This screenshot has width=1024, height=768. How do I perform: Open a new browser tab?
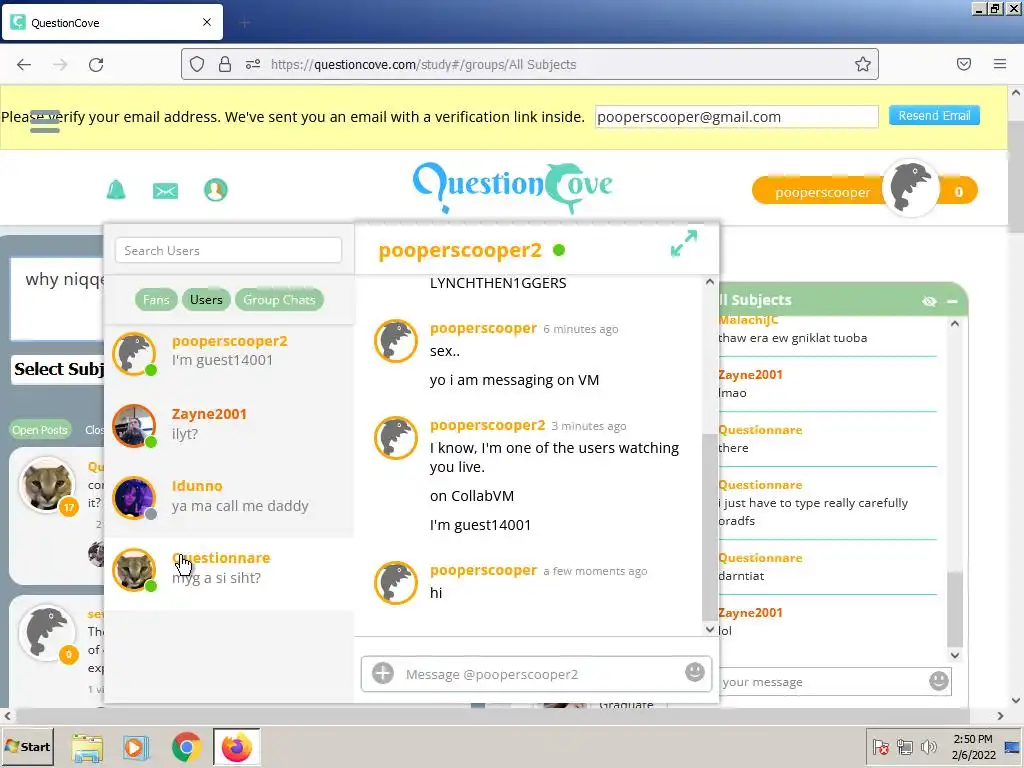[x=244, y=23]
